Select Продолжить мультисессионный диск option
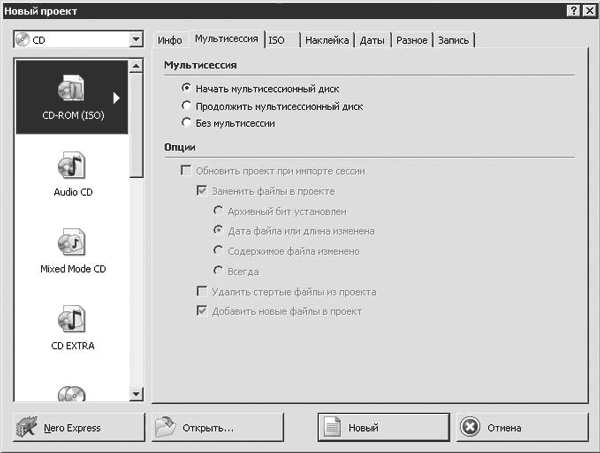 pyautogui.click(x=186, y=105)
